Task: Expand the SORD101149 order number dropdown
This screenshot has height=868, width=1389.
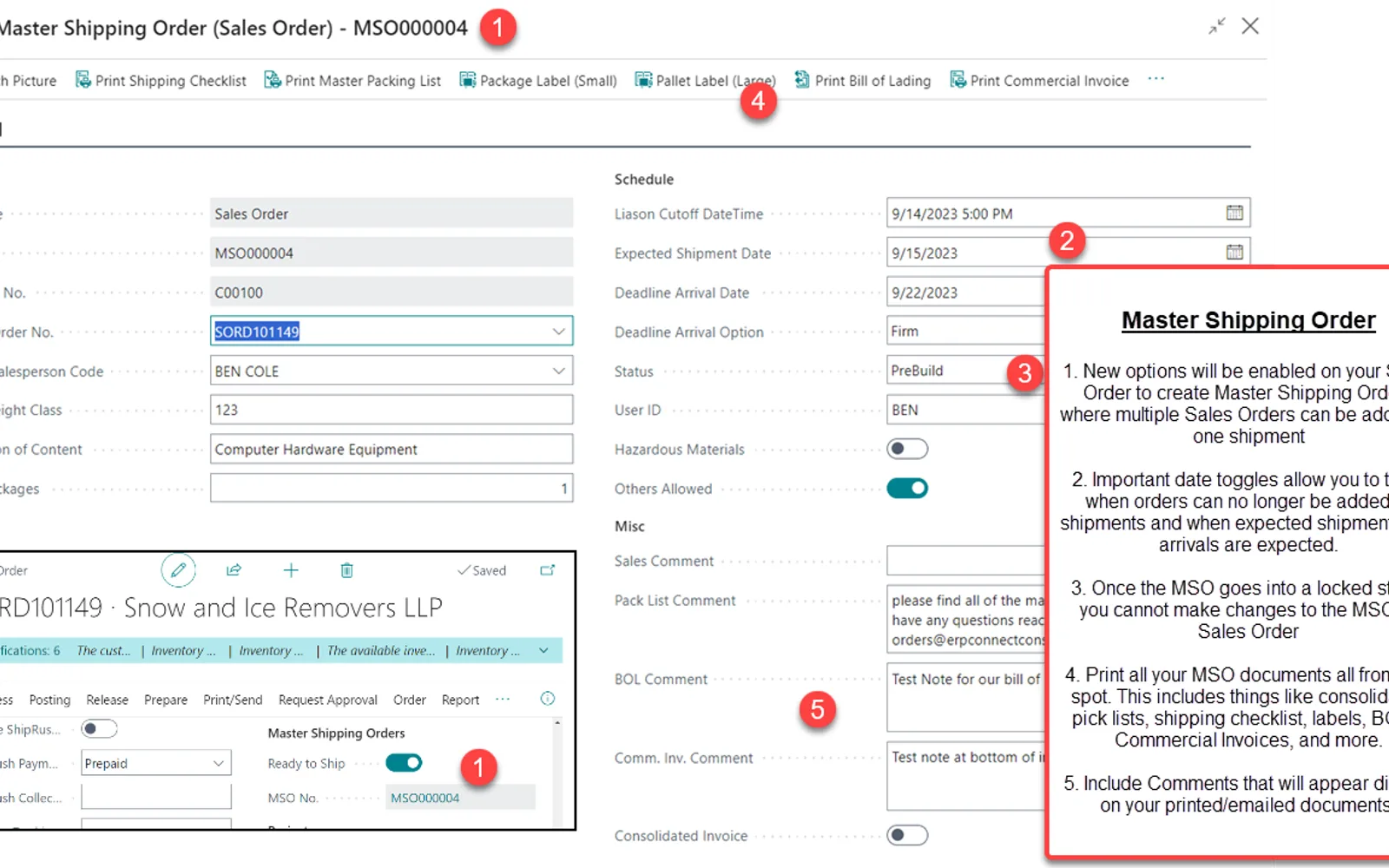Action: (x=558, y=331)
